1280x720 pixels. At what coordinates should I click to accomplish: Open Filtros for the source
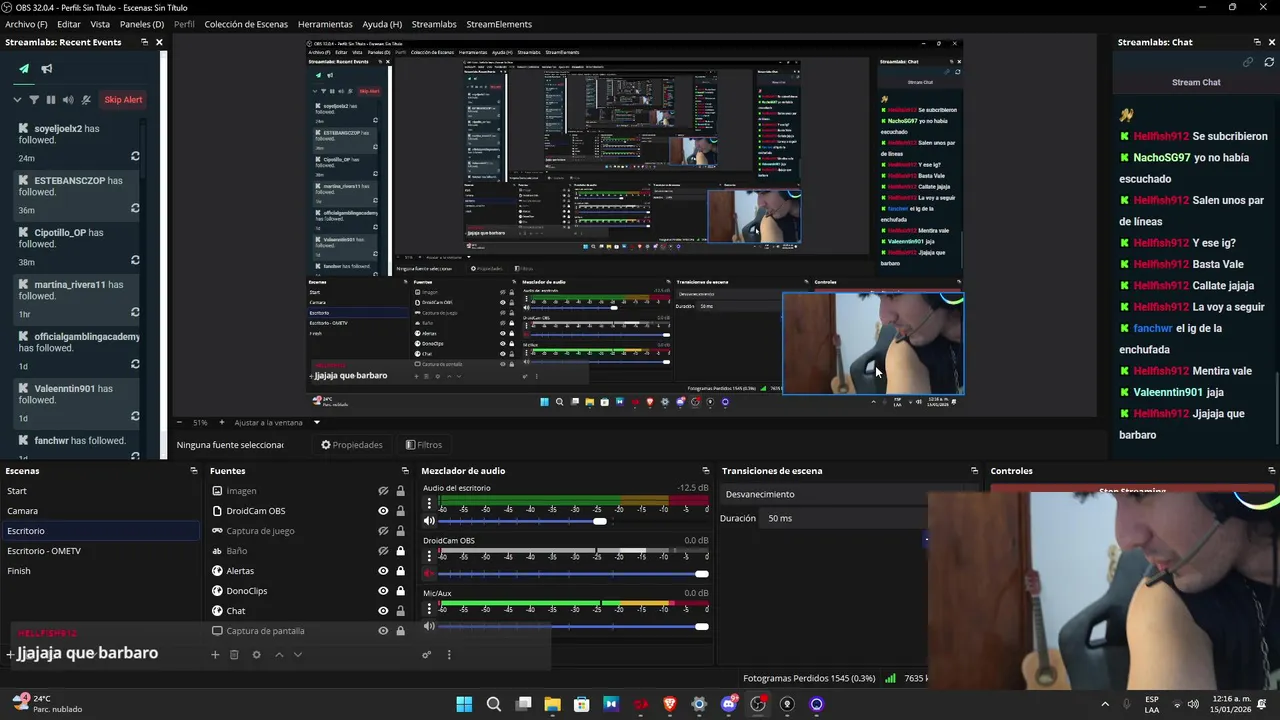coord(424,445)
